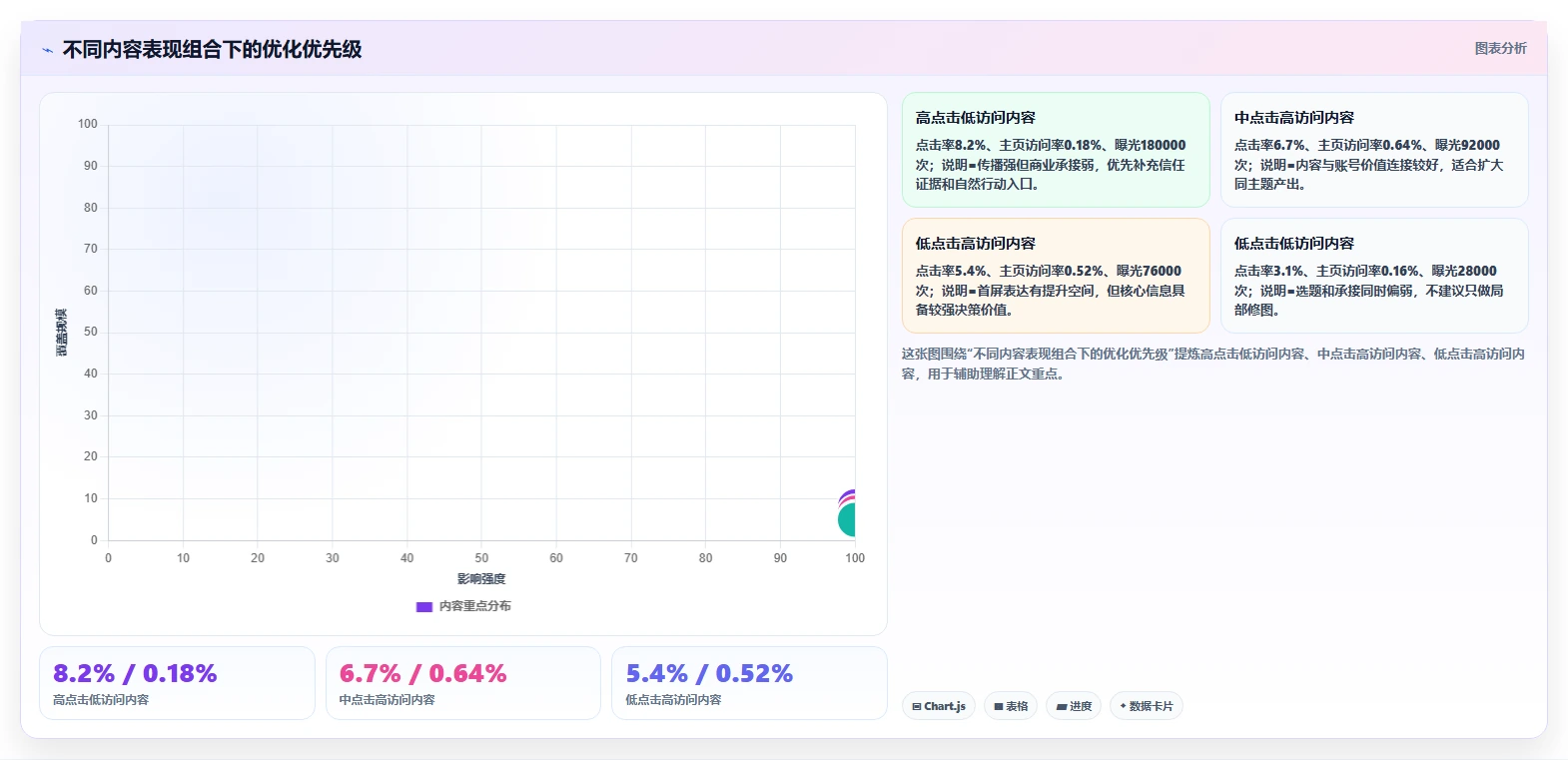The height and width of the screenshot is (760, 1568).
Task: Click the 影响强度 x-axis title
Action: [481, 579]
